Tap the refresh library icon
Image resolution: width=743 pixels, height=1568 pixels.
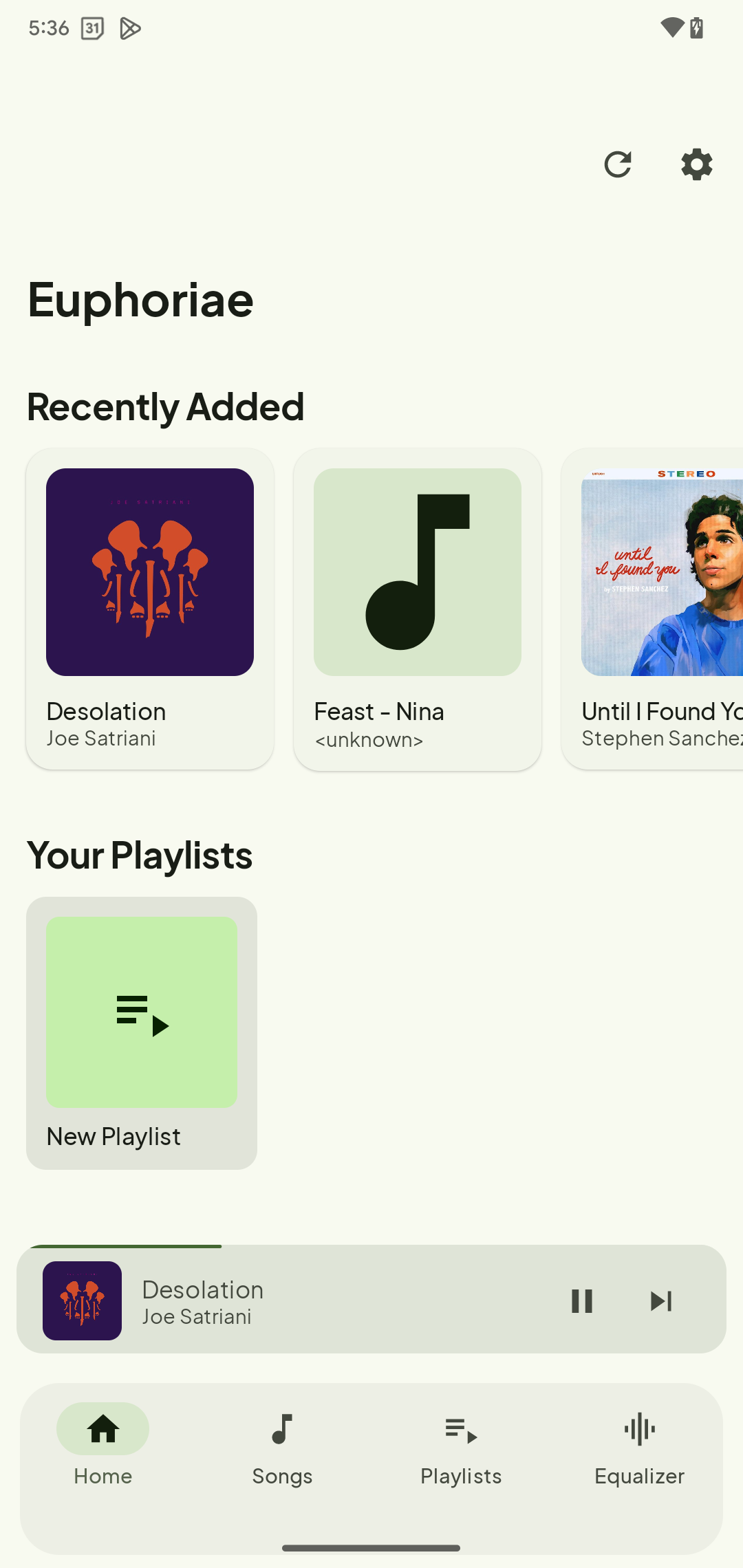(617, 164)
